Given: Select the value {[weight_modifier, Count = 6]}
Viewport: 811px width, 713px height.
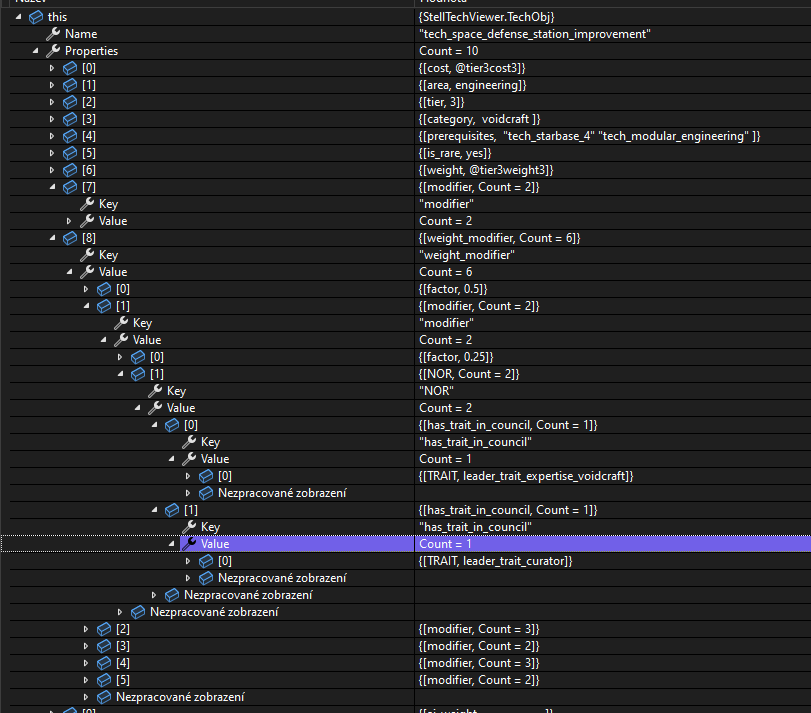Looking at the screenshot, I should [499, 238].
